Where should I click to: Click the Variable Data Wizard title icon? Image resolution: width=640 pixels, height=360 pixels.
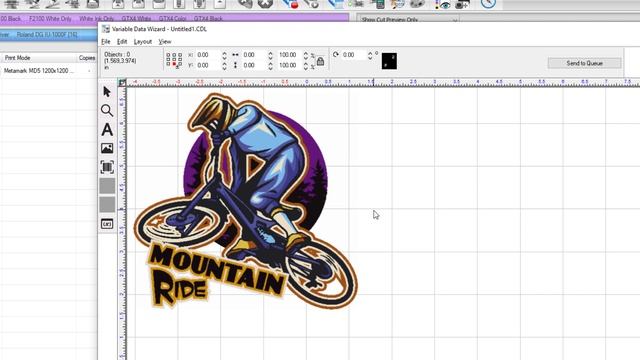click(106, 29)
